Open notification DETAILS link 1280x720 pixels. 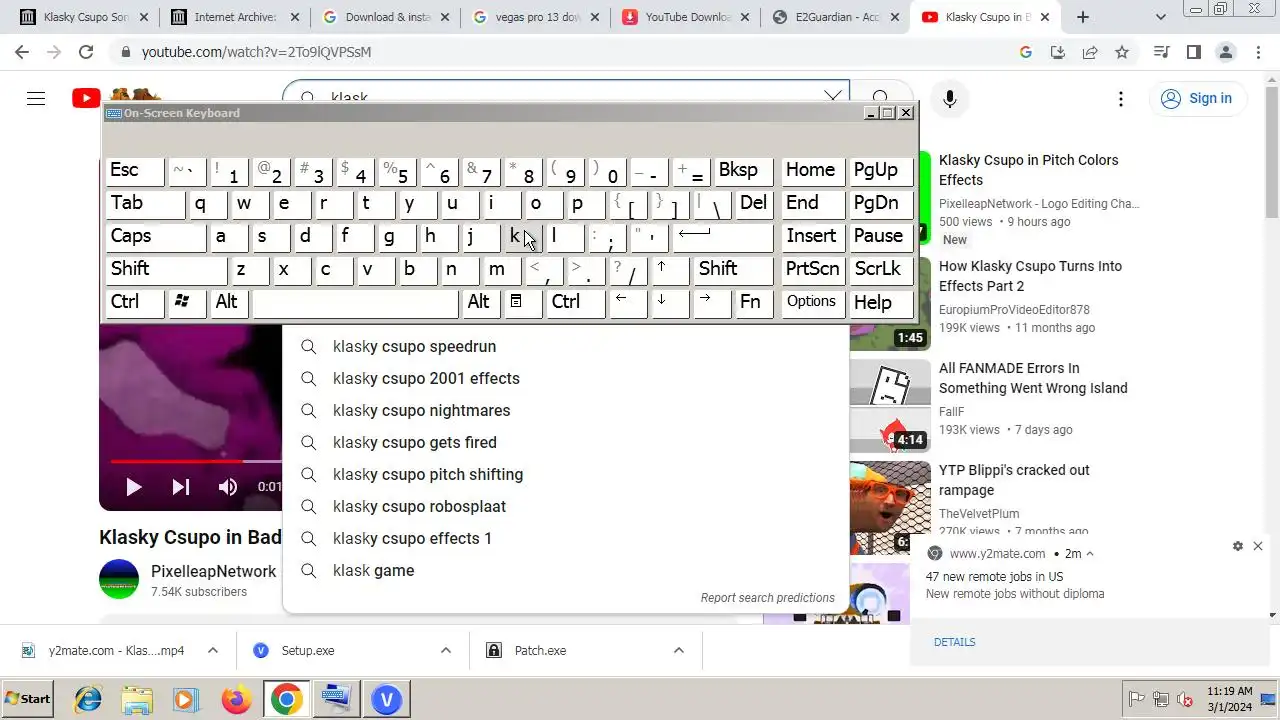955,642
